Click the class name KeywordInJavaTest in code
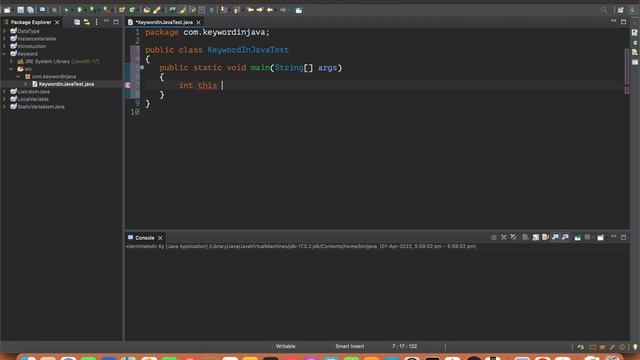Screen dimensions: 640x360 [248, 50]
